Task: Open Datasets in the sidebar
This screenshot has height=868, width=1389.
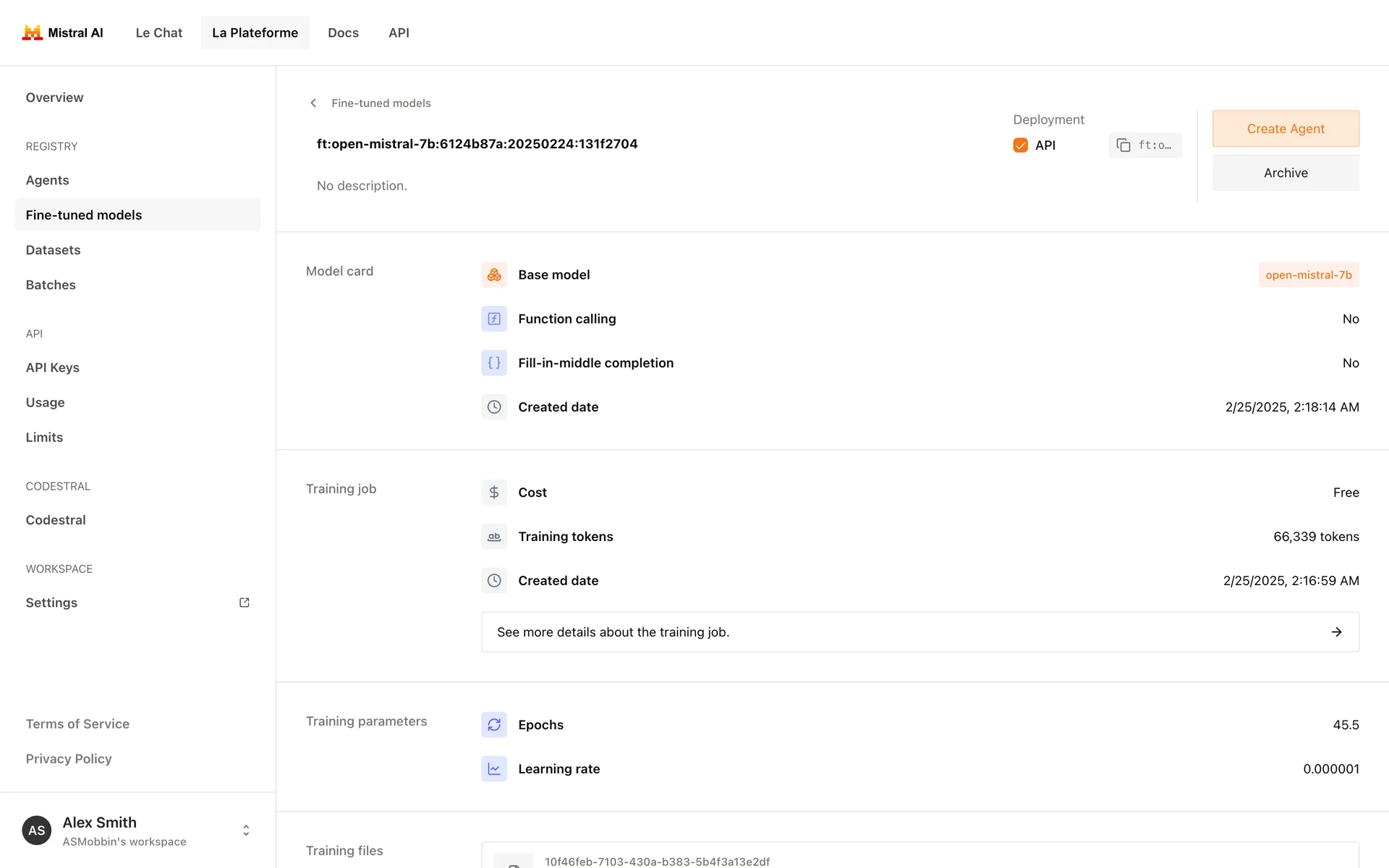Action: point(53,250)
